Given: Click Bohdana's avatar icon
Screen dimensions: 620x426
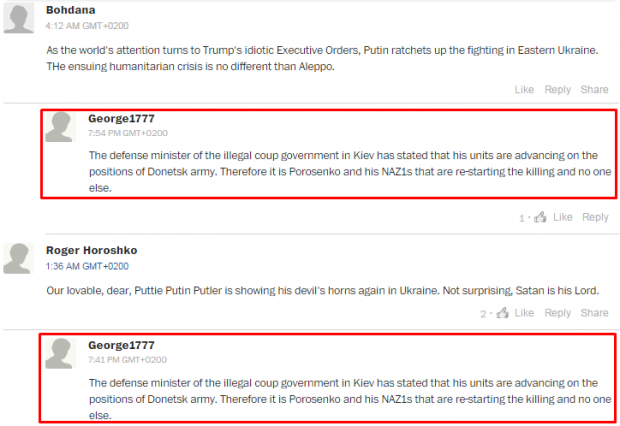Looking at the screenshot, I should pyautogui.click(x=19, y=19).
